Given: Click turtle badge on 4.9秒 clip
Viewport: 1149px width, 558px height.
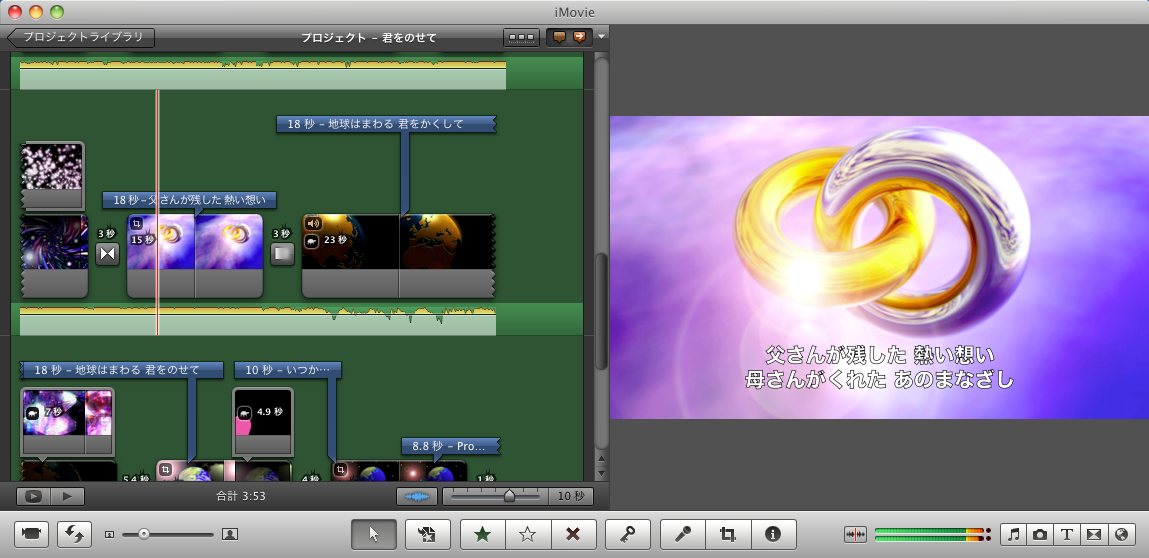Looking at the screenshot, I should click(245, 413).
